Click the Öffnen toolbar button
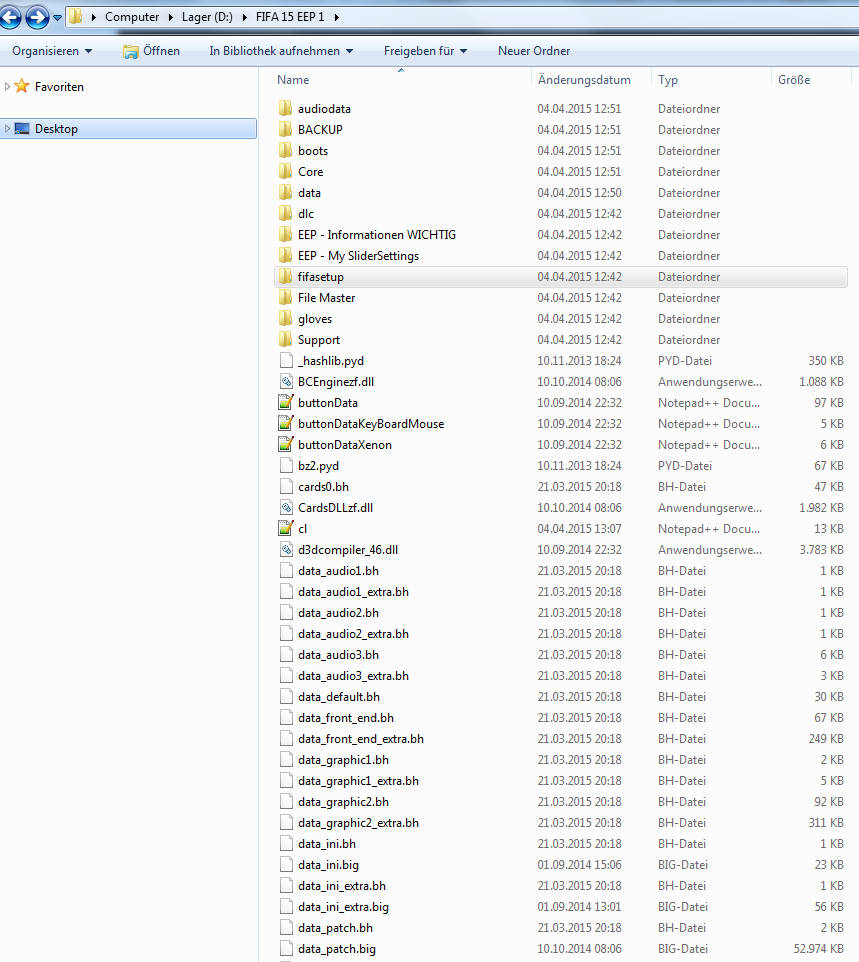The height and width of the screenshot is (962, 859). [151, 51]
